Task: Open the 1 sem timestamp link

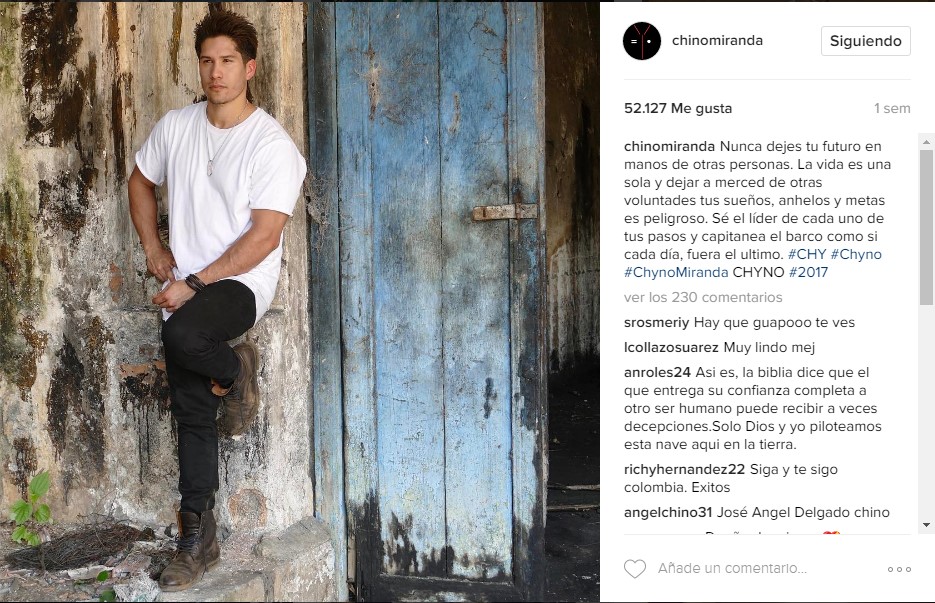Action: click(891, 109)
